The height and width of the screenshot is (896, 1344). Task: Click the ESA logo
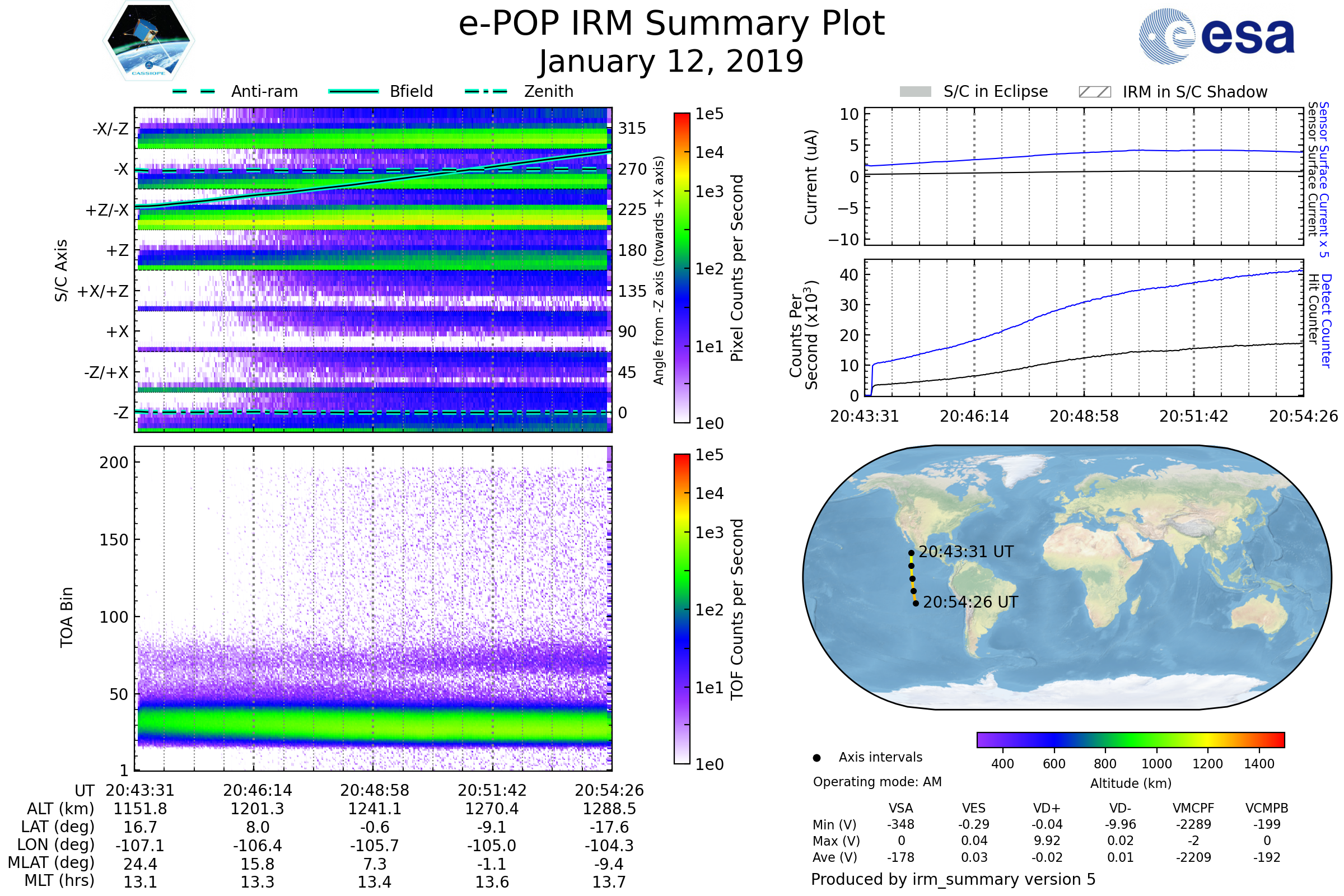coord(1216,36)
